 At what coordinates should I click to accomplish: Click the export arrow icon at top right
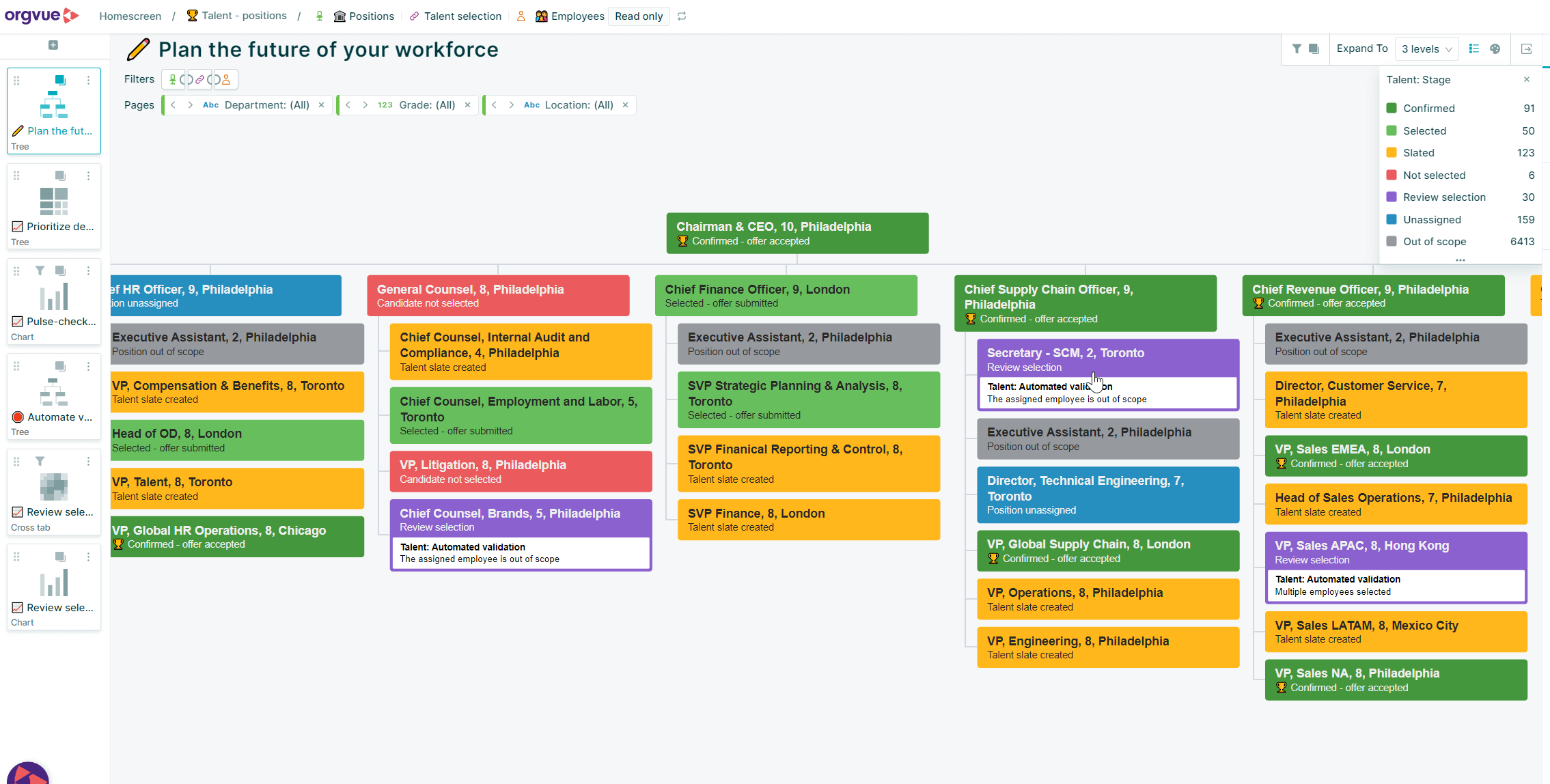pos(1527,49)
